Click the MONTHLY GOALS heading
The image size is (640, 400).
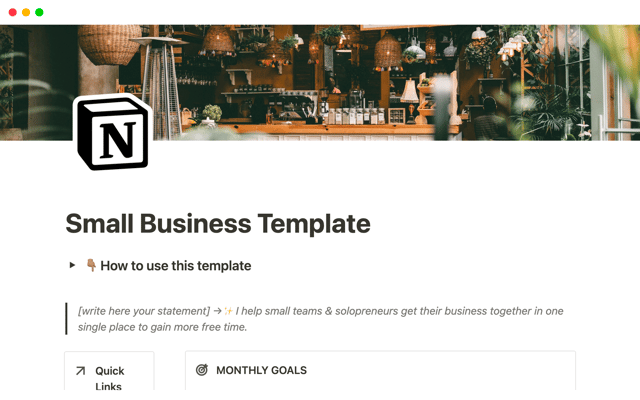pos(261,370)
